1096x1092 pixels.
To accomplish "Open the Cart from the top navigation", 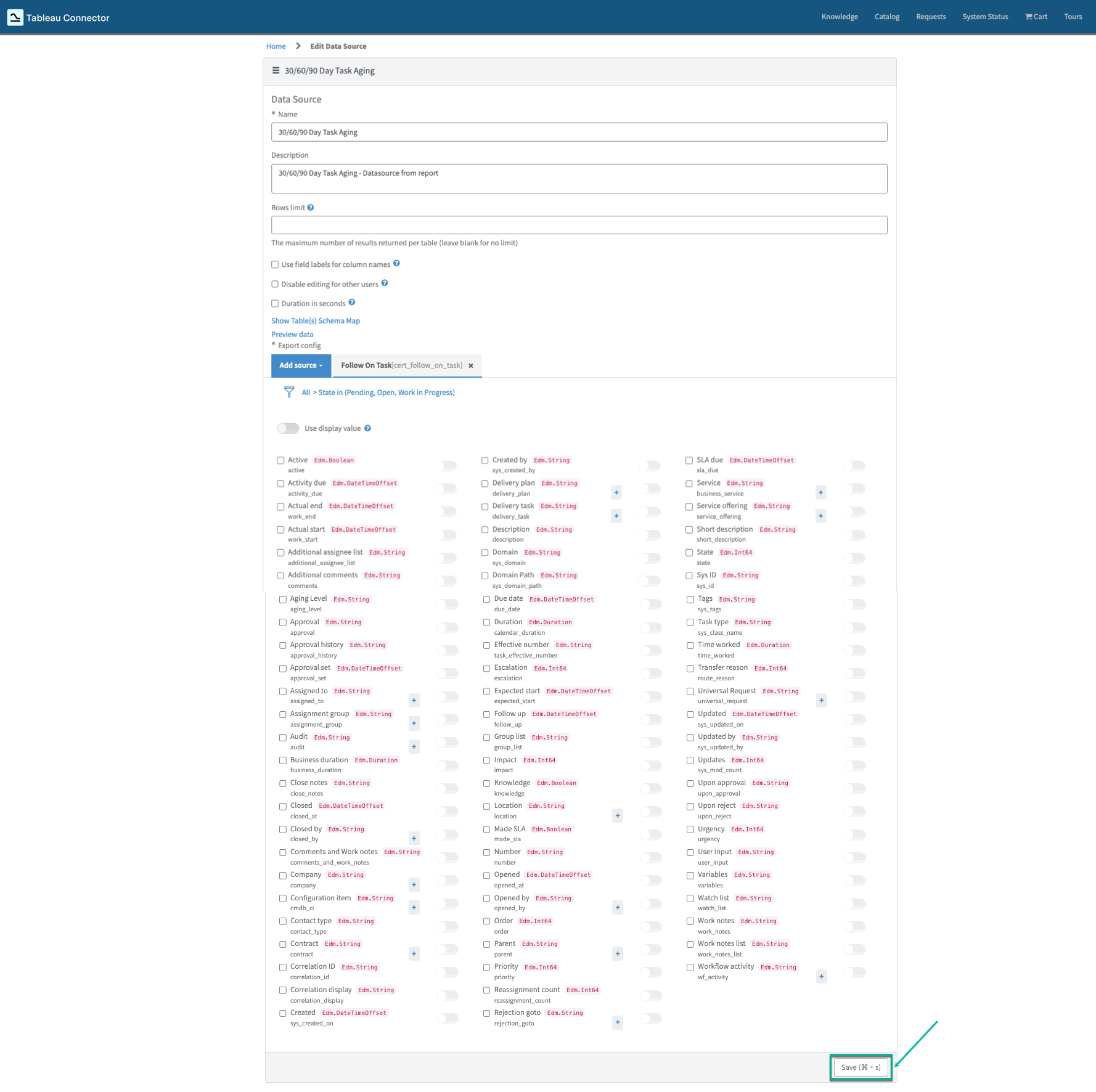I will point(1036,17).
